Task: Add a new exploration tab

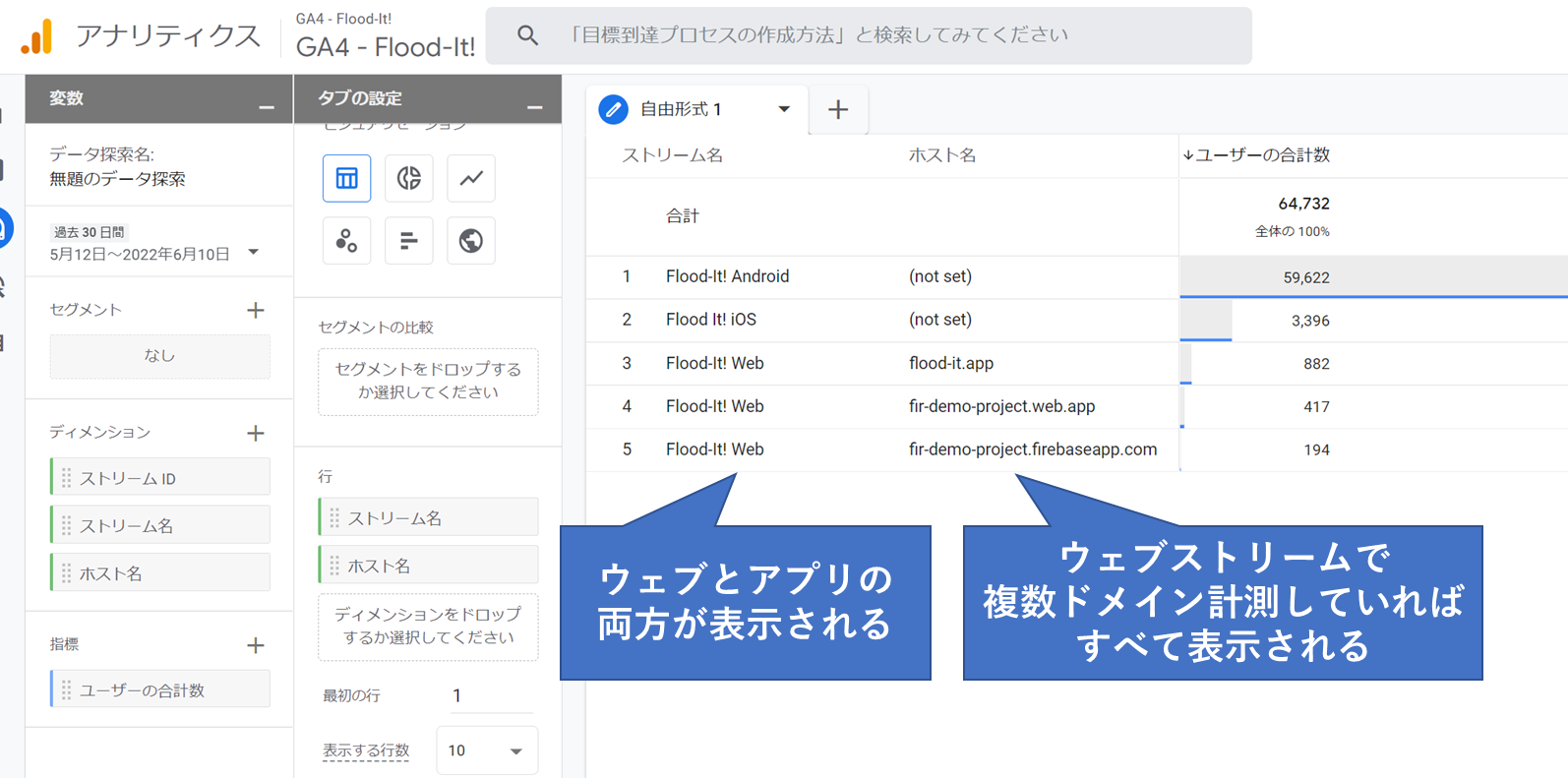Action: pyautogui.click(x=838, y=109)
